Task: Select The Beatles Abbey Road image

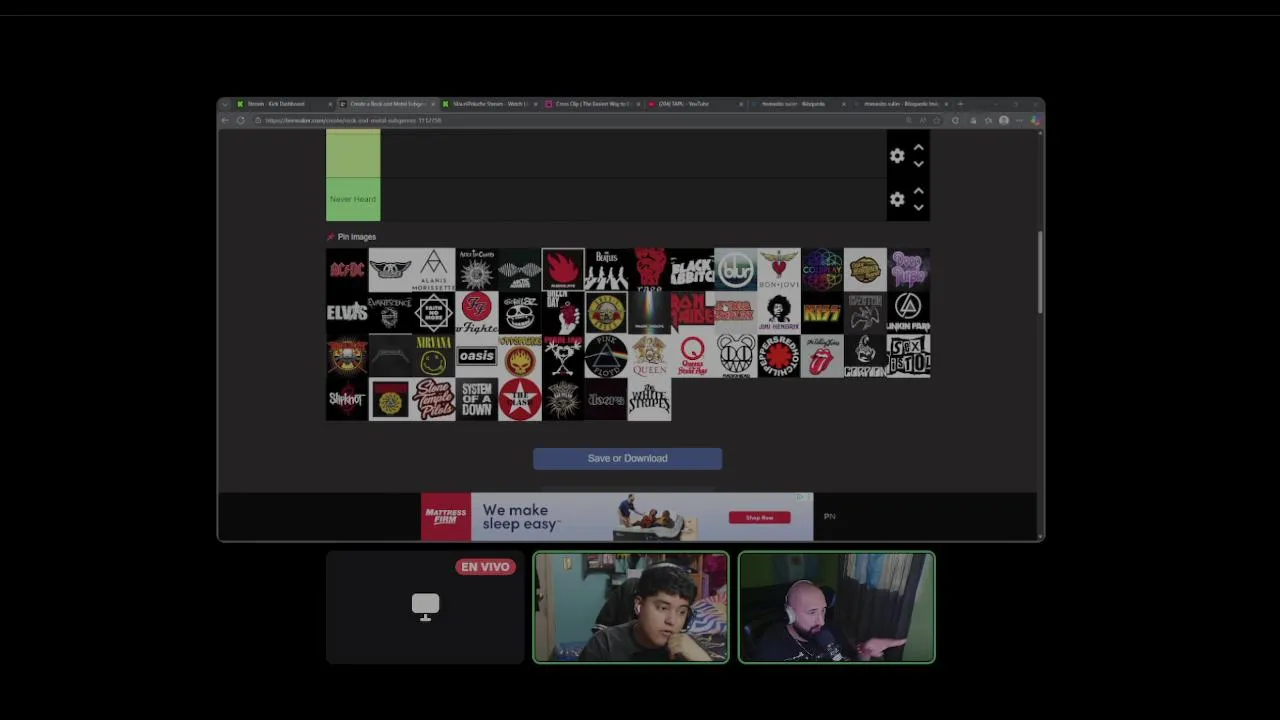Action: coord(606,270)
